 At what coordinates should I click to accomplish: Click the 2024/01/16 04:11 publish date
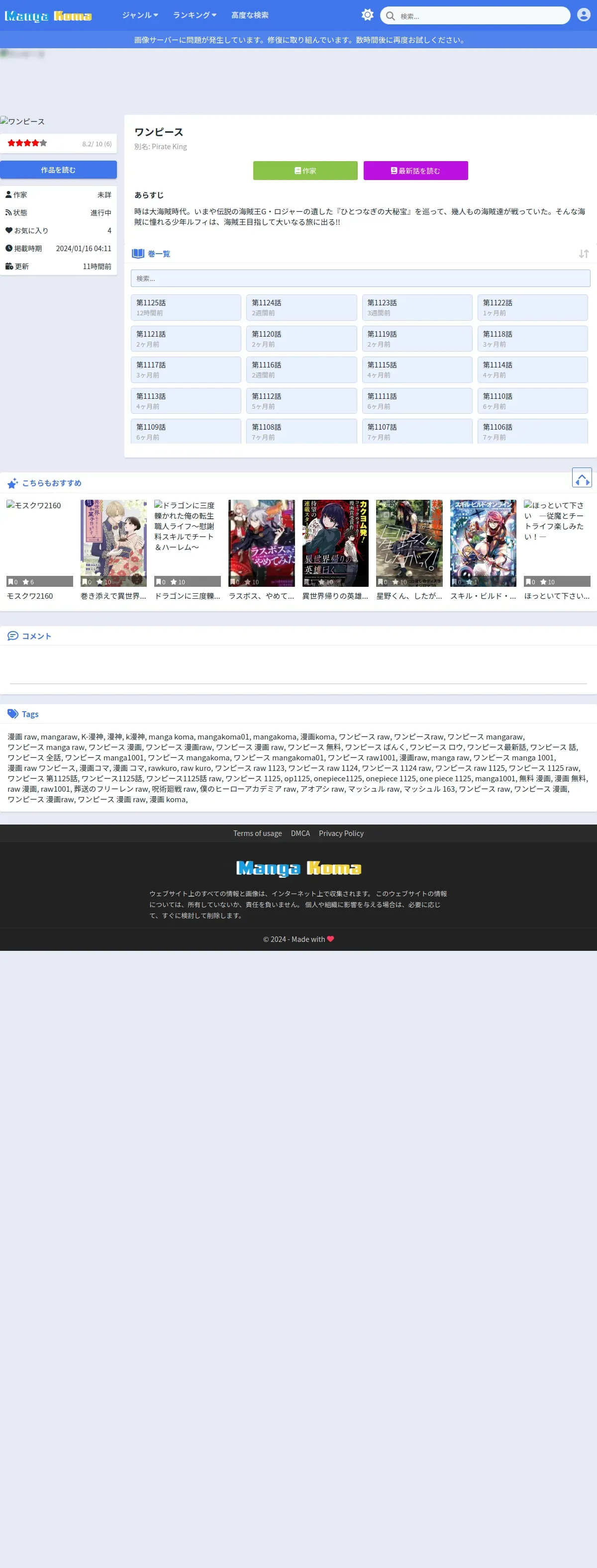pyautogui.click(x=84, y=248)
